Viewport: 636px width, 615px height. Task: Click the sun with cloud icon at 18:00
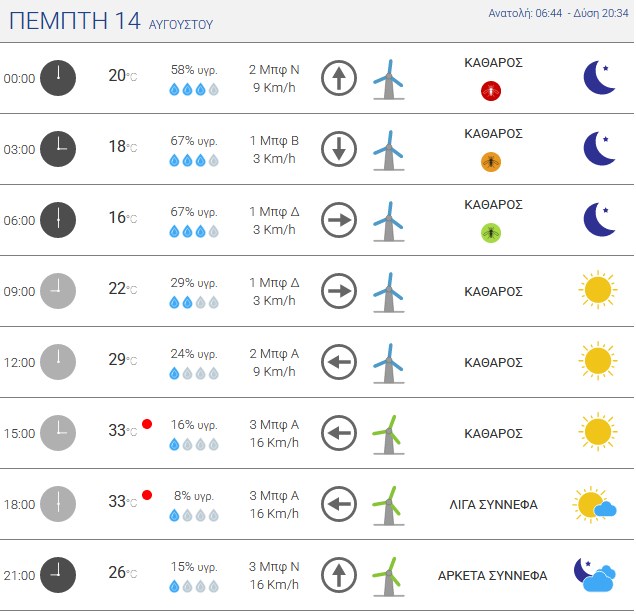595,504
